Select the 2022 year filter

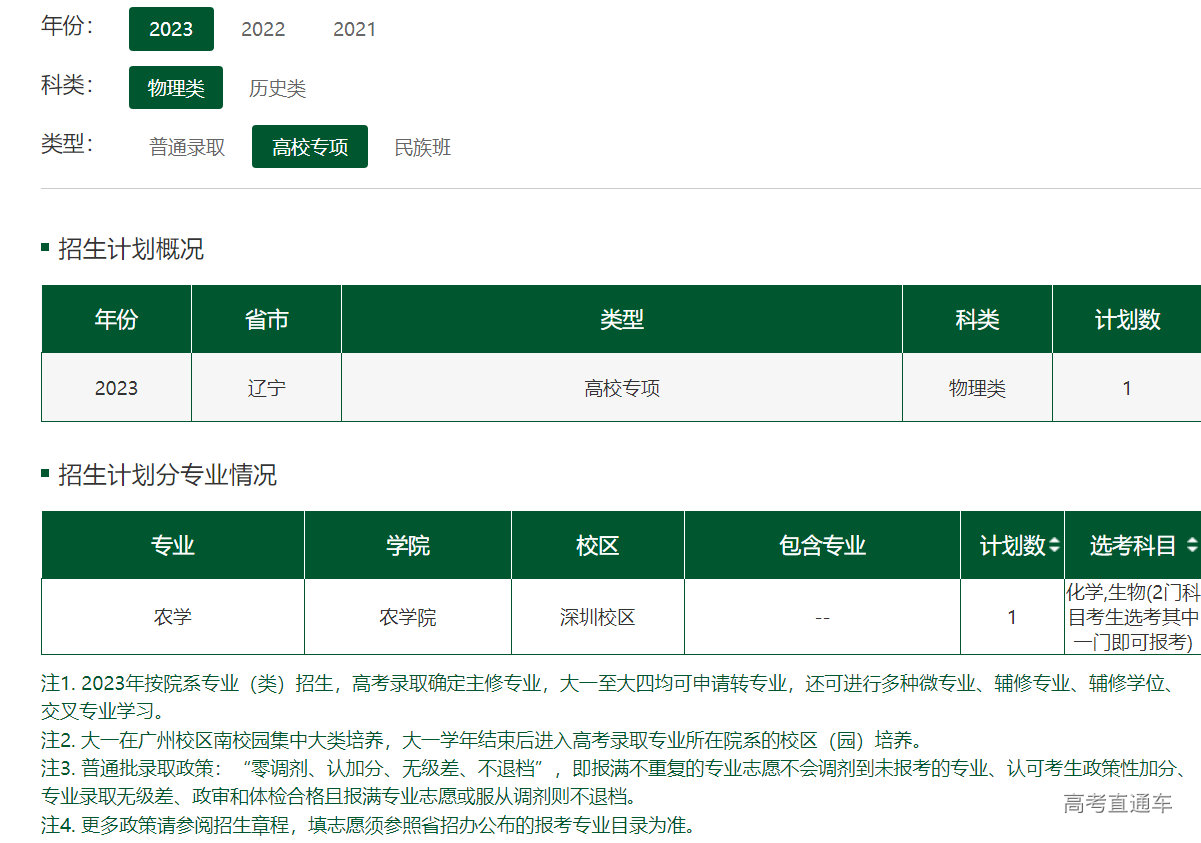tap(262, 29)
